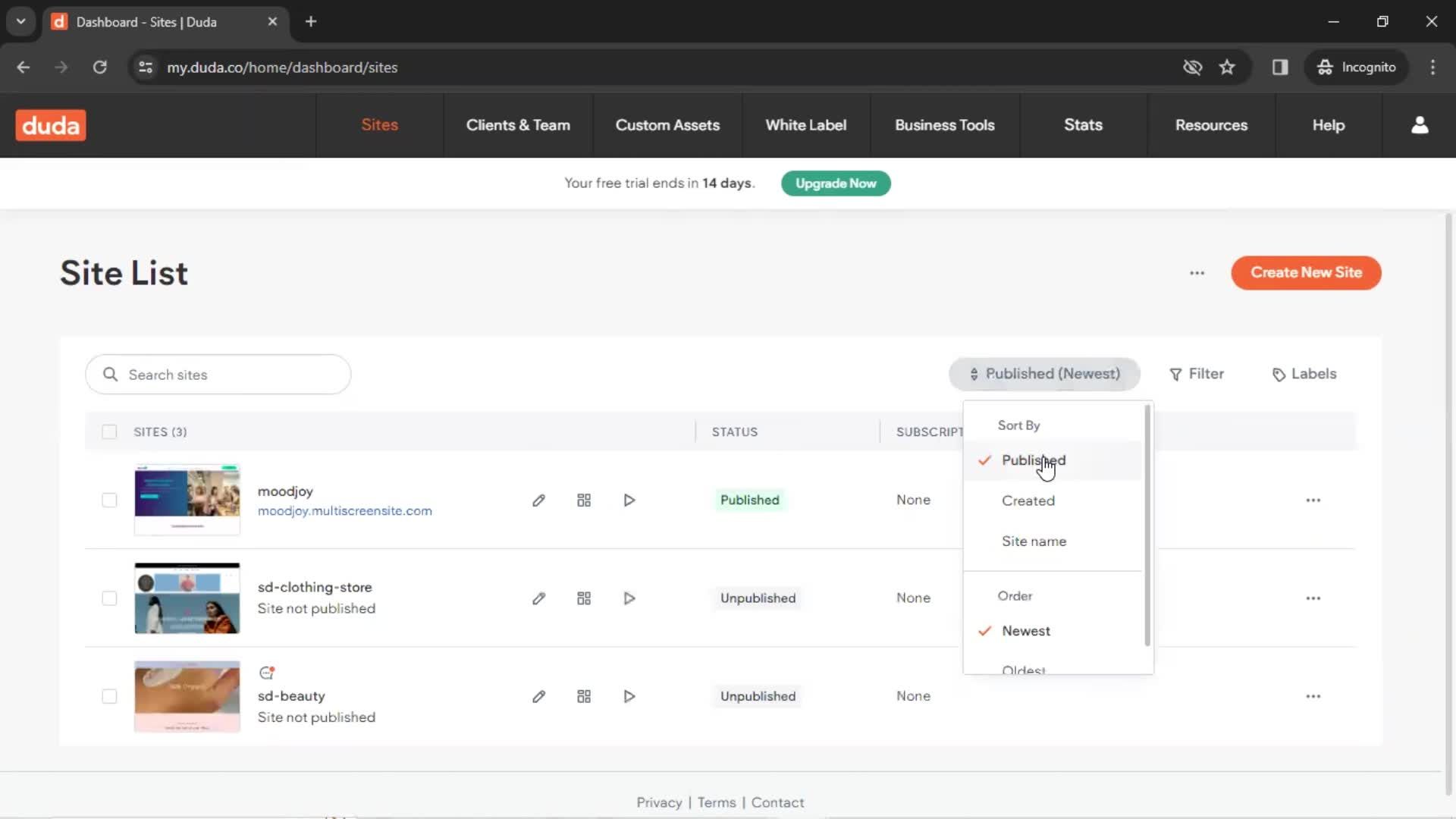Image resolution: width=1456 pixels, height=819 pixels.
Task: Open the more options ellipsis for sd-clothing-store row
Action: coord(1313,598)
